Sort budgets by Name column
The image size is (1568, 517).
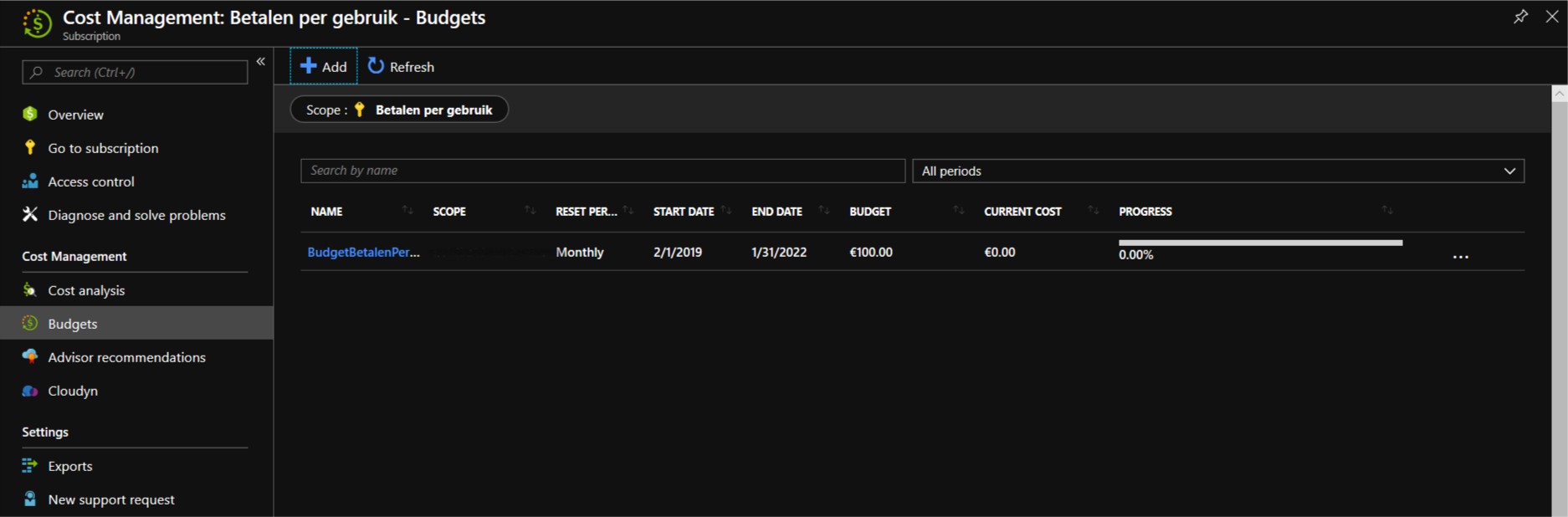pyautogui.click(x=326, y=212)
